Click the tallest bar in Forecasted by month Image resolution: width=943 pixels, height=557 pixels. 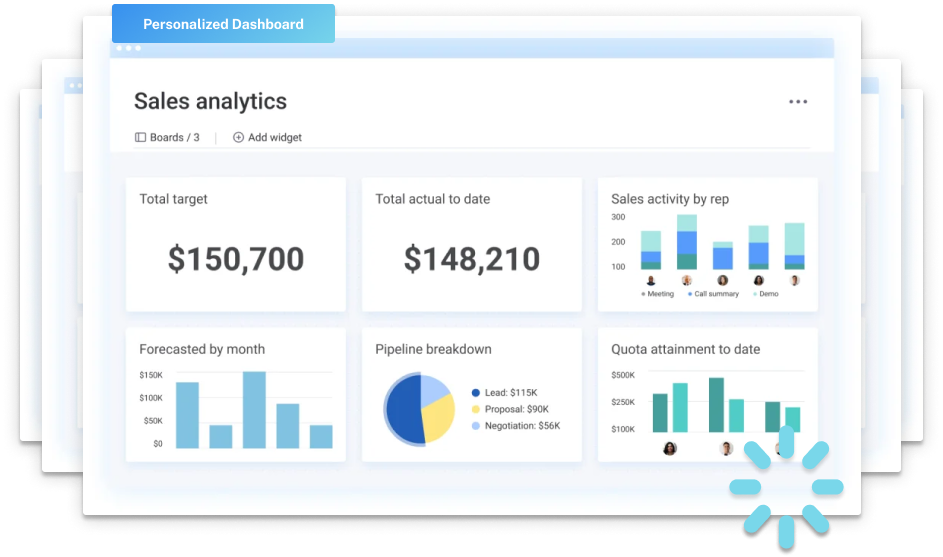click(254, 410)
